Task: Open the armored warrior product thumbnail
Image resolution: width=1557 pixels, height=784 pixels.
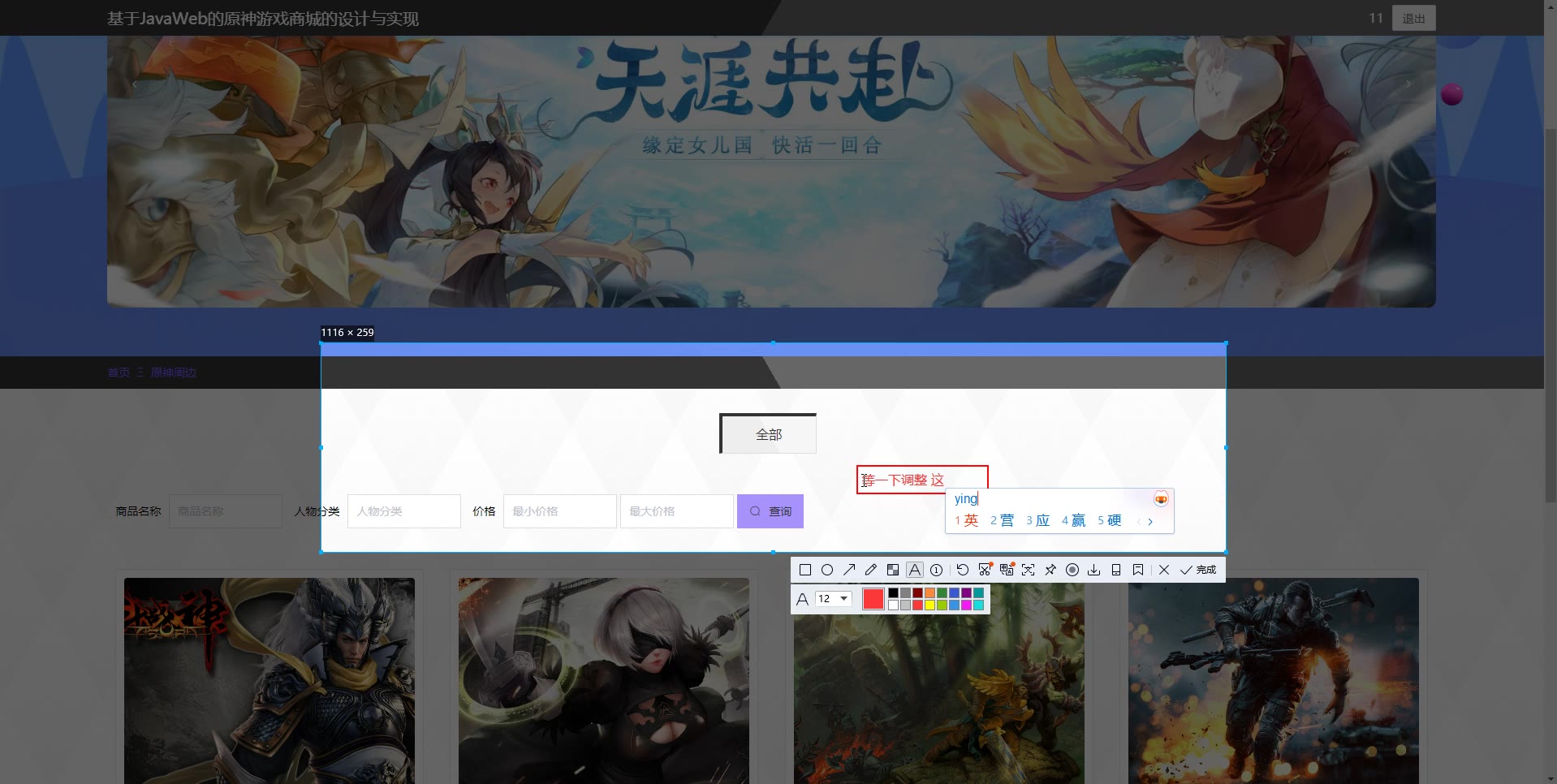Action: [270, 681]
